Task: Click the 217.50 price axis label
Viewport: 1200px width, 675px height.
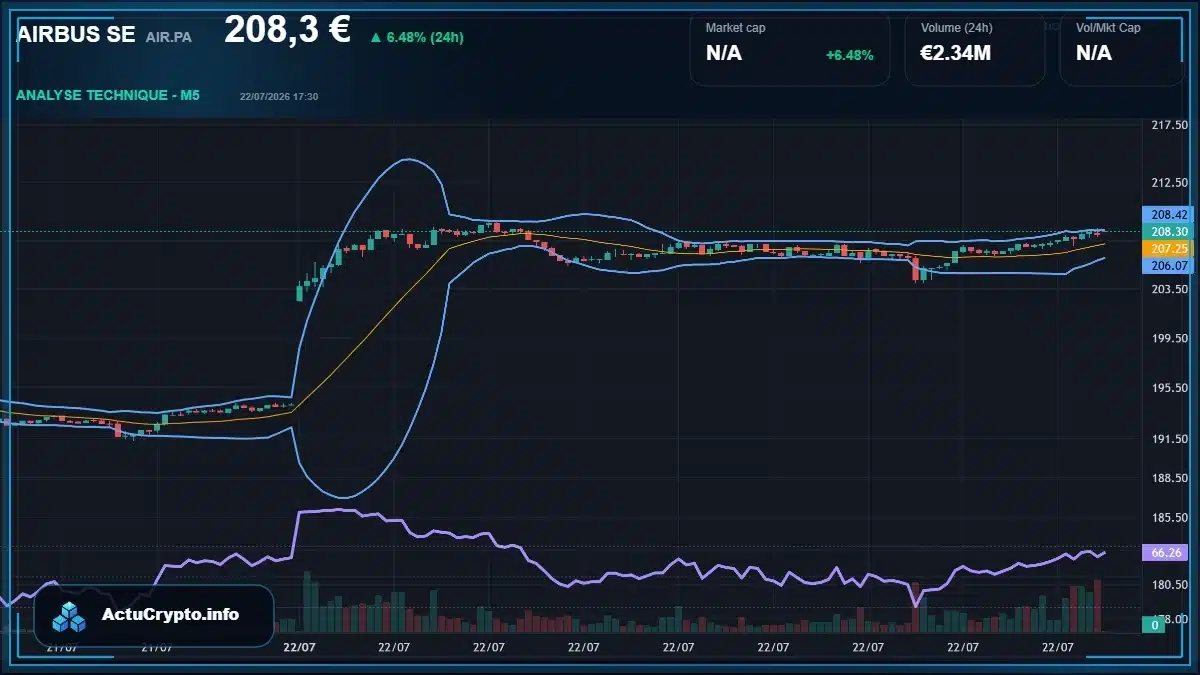Action: (1170, 125)
